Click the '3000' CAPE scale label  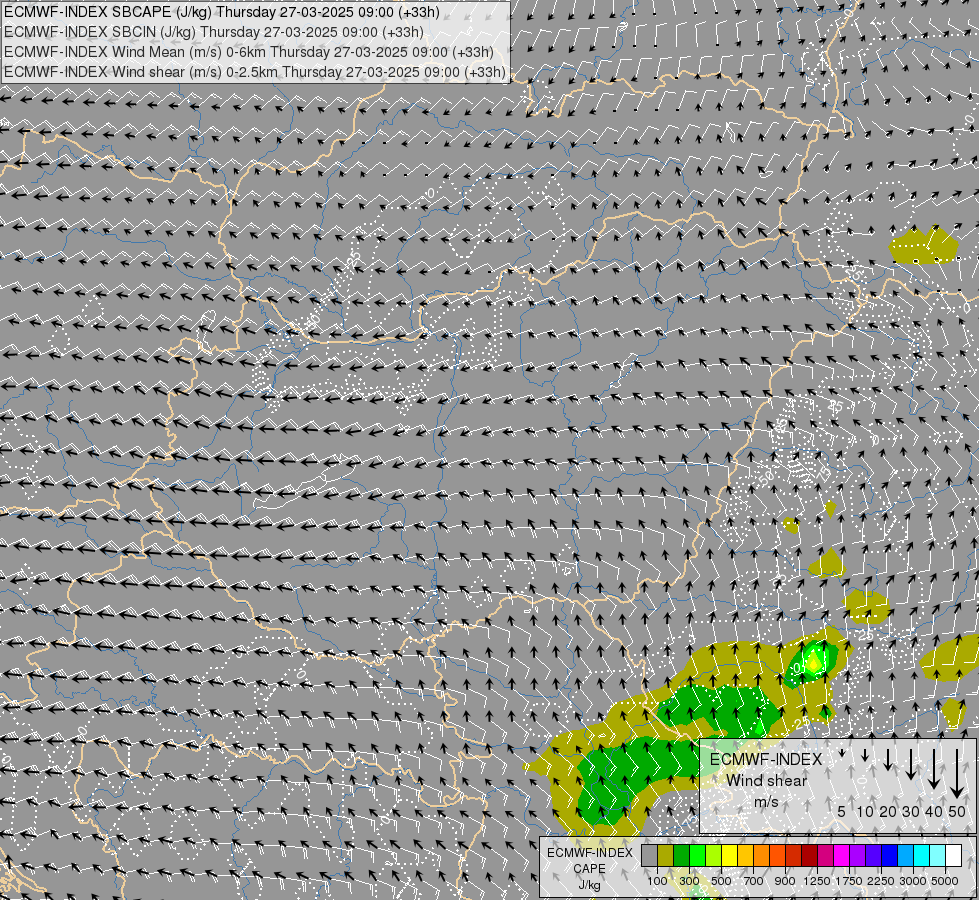tap(913, 881)
